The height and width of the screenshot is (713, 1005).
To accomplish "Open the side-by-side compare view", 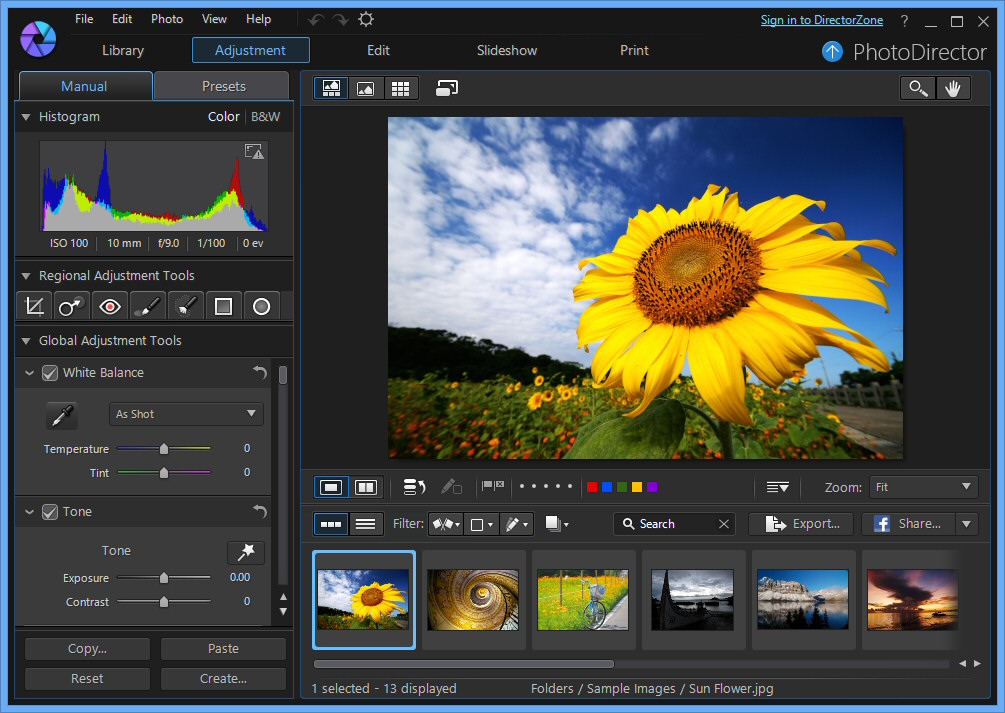I will pos(365,486).
